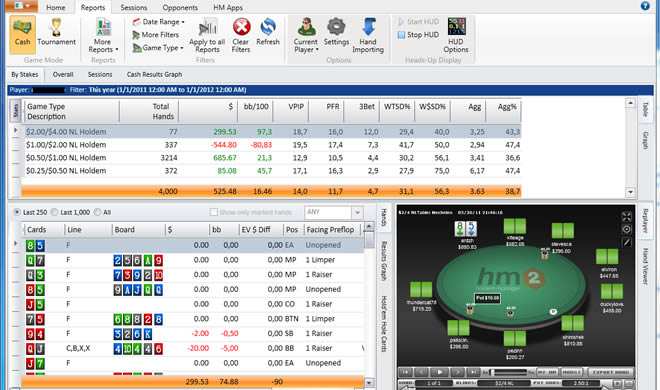Click the Clear Filters red X icon
The image size is (660, 390).
pyautogui.click(x=242, y=27)
